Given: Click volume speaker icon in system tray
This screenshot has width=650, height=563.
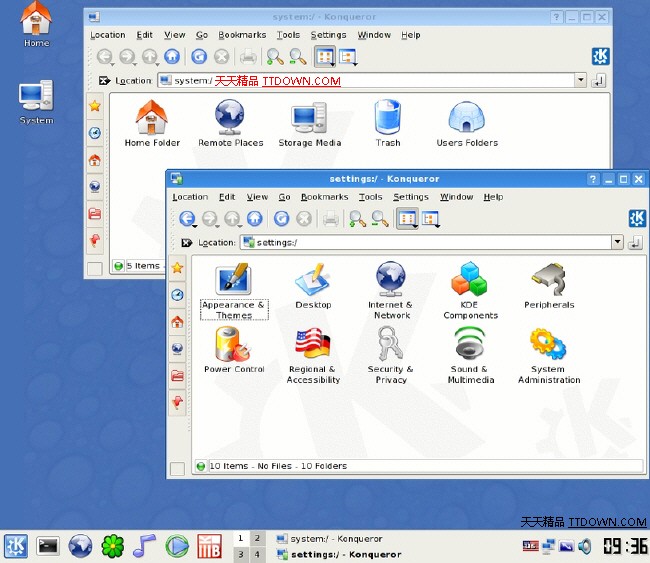Looking at the screenshot, I should [x=585, y=546].
